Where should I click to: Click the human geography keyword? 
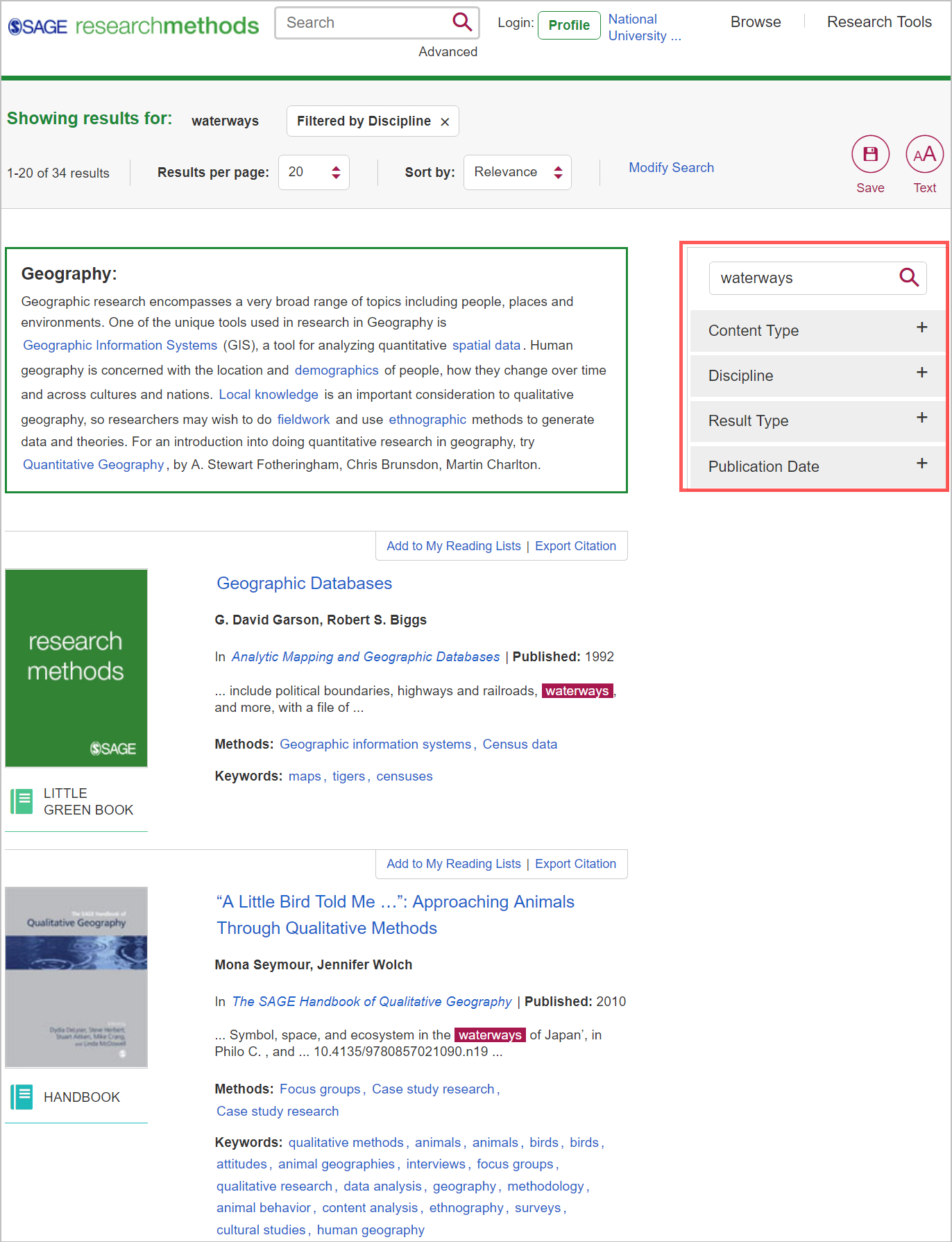click(x=371, y=1230)
